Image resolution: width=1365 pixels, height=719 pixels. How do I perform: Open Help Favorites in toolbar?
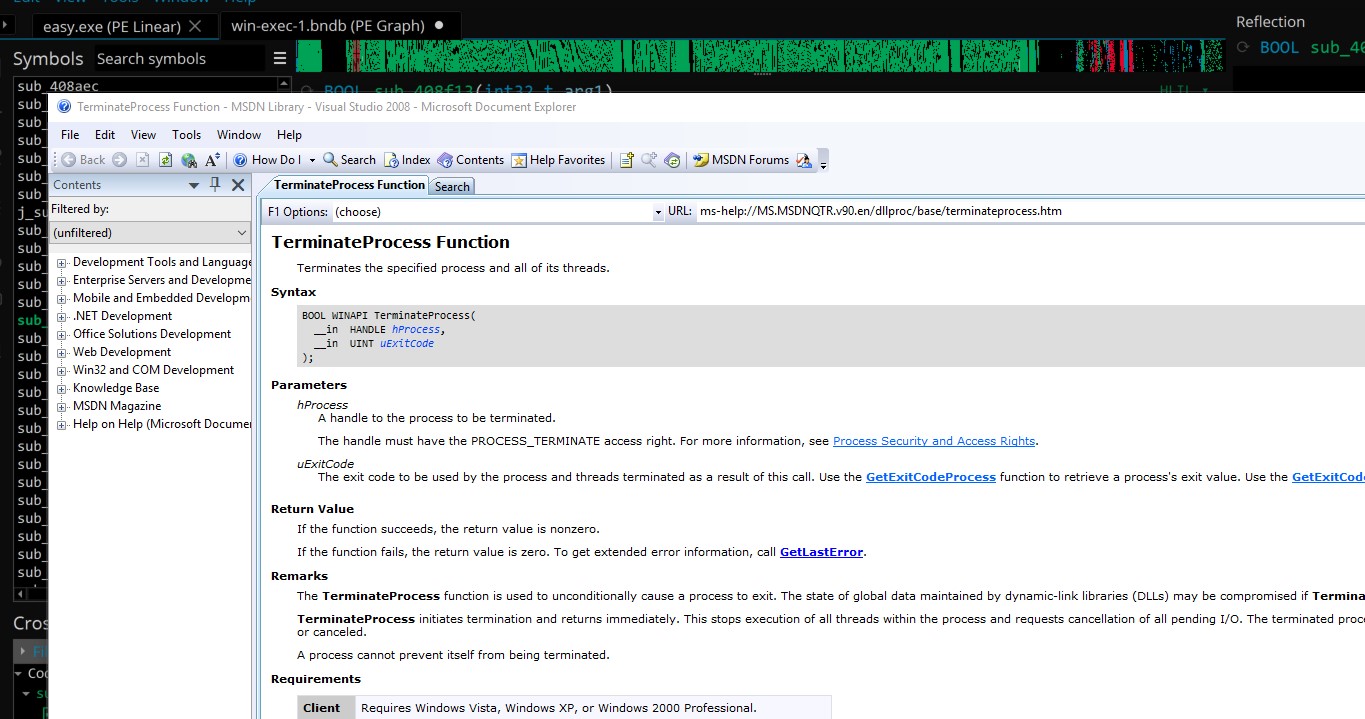(x=558, y=160)
